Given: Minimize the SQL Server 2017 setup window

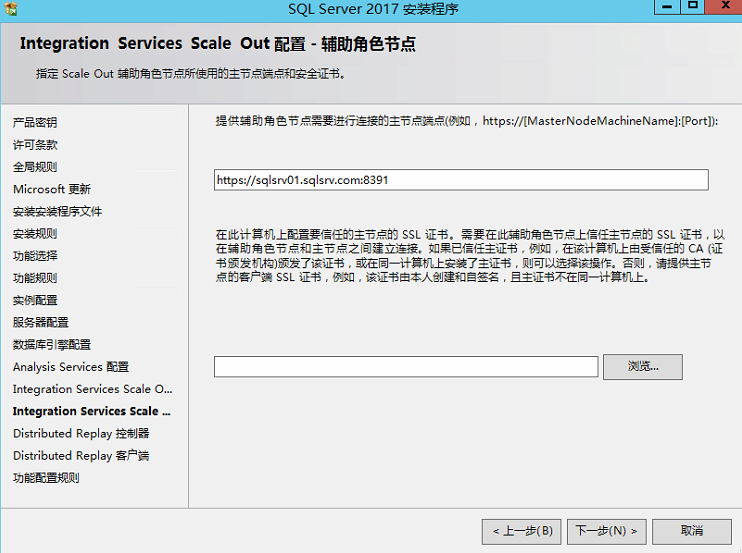Looking at the screenshot, I should pos(667,7).
